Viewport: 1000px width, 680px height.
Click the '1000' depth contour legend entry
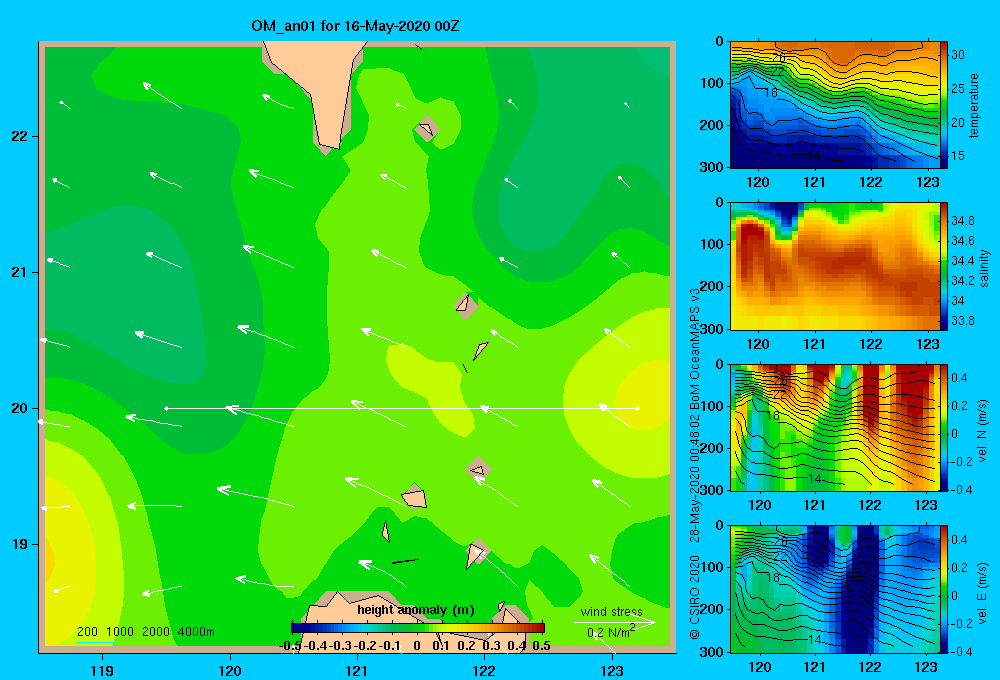(x=120, y=632)
